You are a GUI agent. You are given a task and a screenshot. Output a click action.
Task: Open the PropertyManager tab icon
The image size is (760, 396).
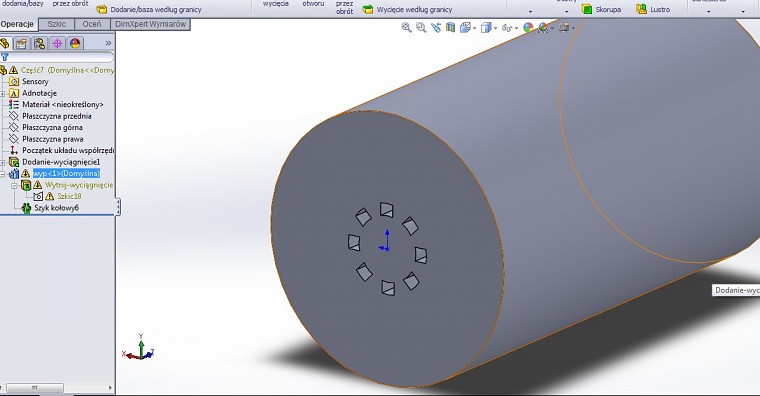21,44
